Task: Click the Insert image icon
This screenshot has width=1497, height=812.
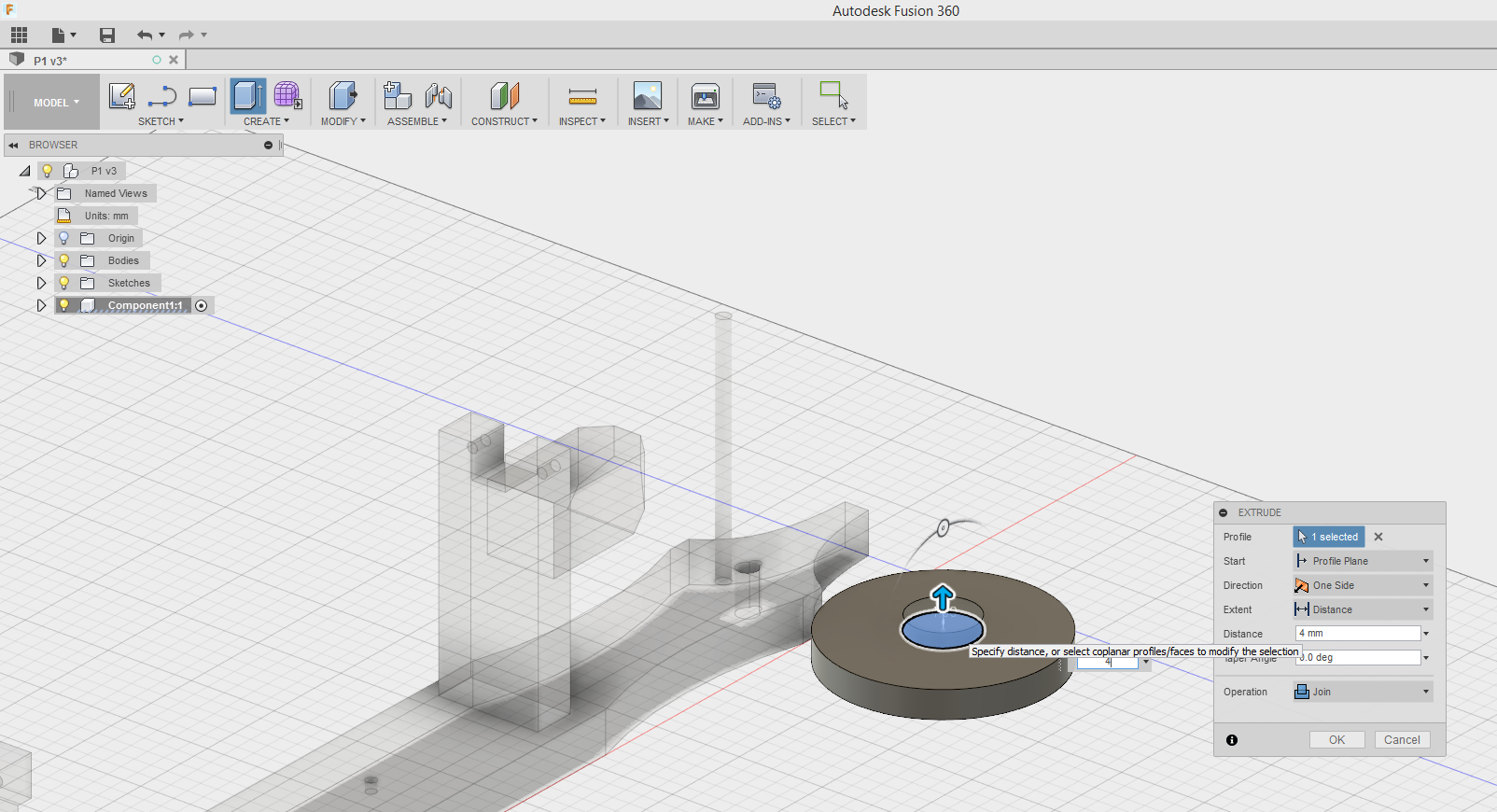Action: coord(647,96)
